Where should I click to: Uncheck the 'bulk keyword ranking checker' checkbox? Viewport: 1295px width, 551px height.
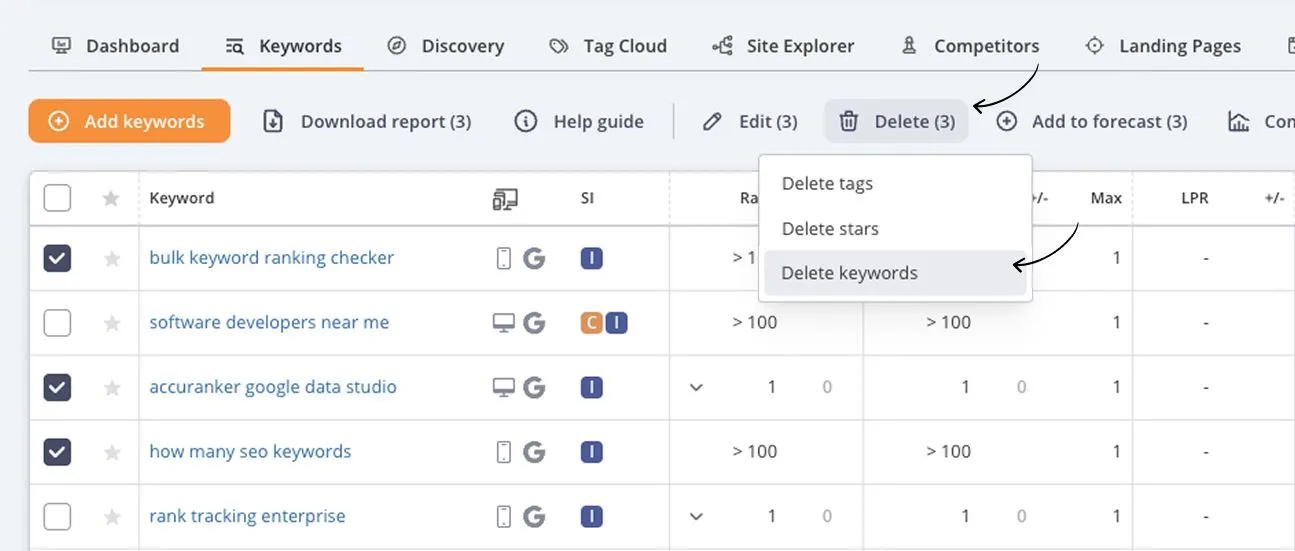point(58,259)
